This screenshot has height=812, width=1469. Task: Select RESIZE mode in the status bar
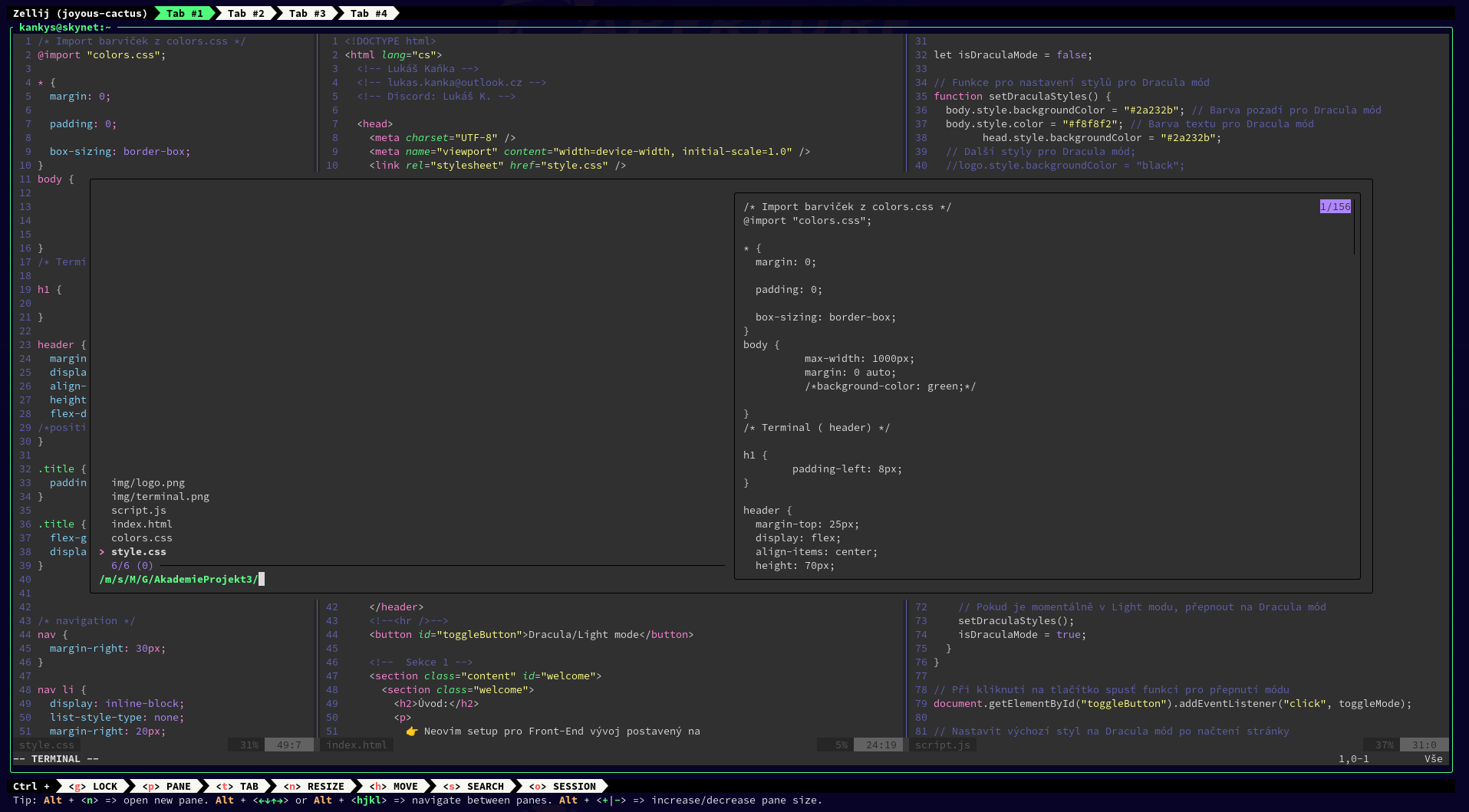click(315, 786)
